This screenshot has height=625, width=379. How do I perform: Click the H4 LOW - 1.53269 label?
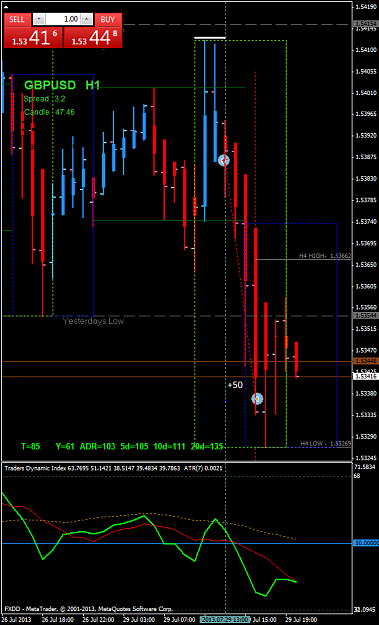click(x=326, y=443)
